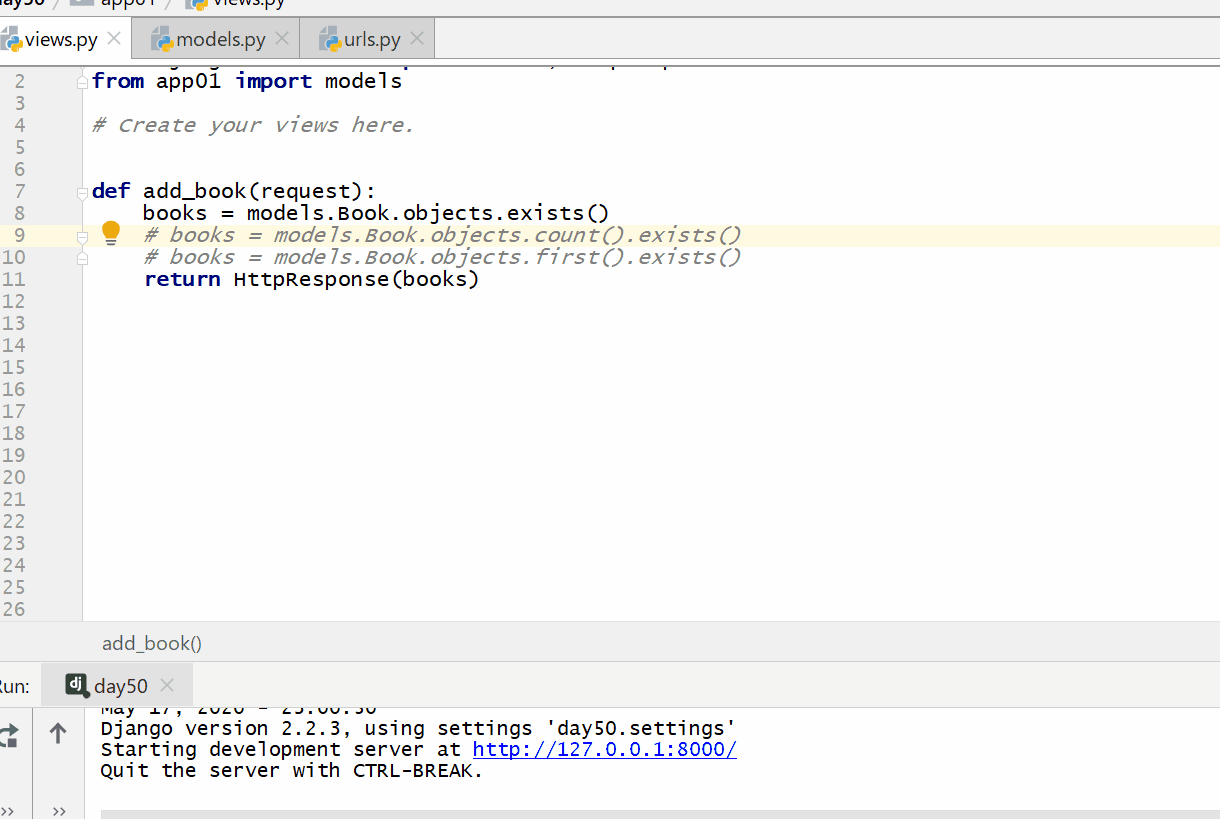Click the rerun server icon in Run panel
The image size is (1220, 819).
pos(9,735)
